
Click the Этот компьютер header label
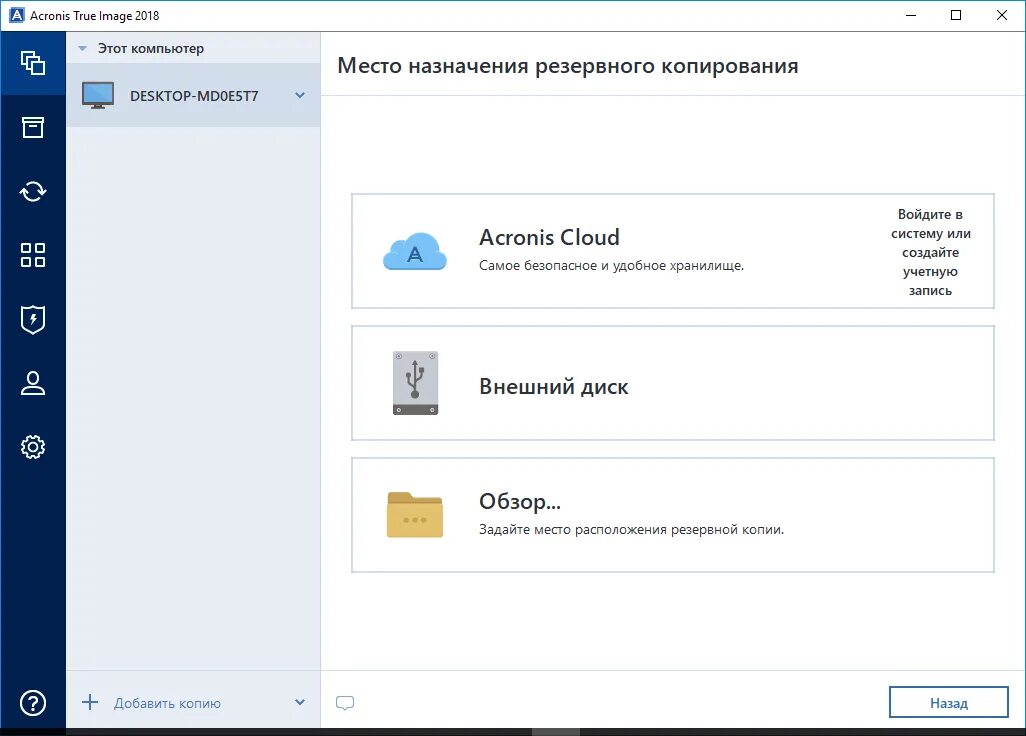[x=150, y=48]
